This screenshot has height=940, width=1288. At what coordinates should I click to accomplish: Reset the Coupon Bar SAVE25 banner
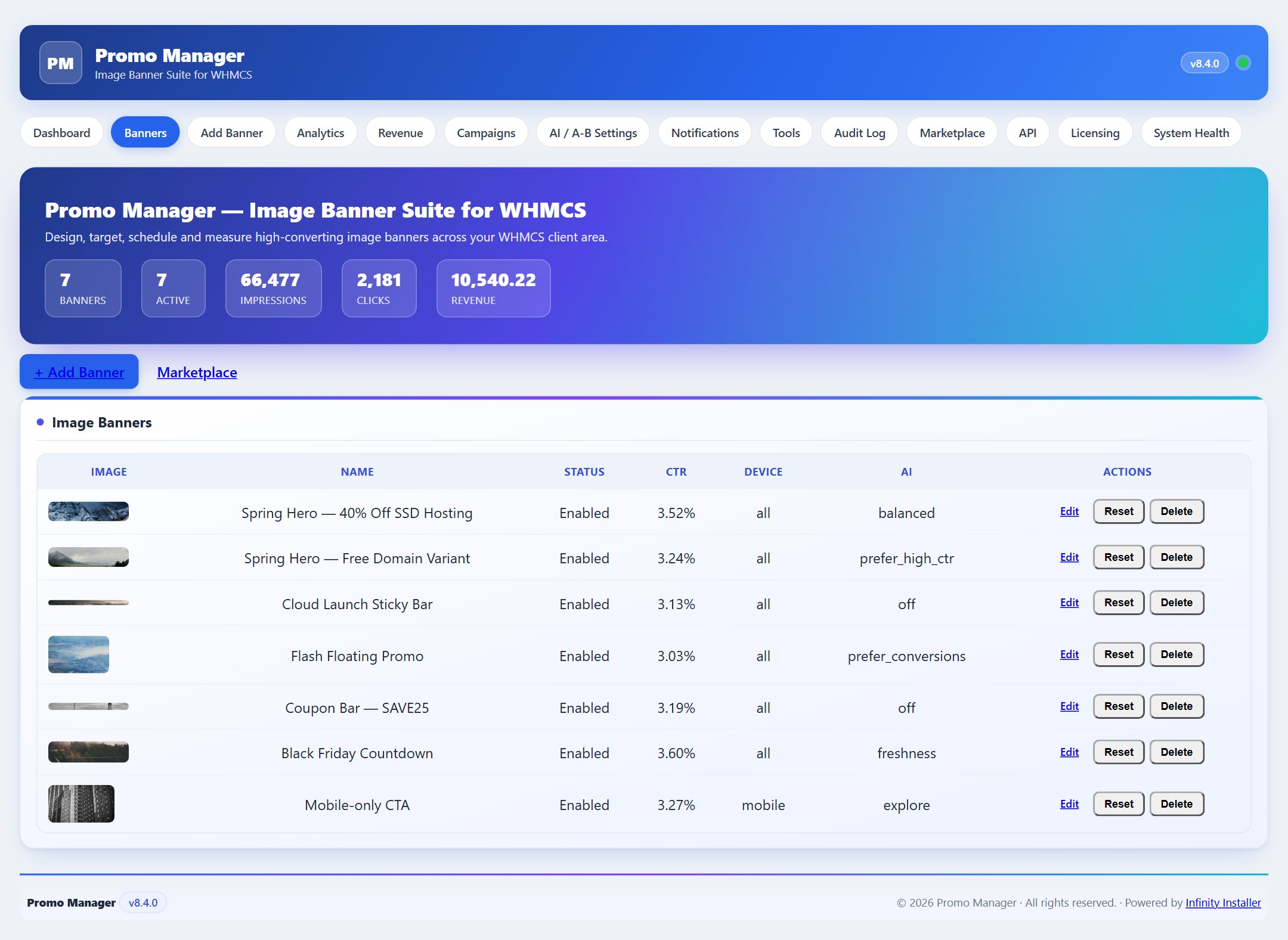click(x=1119, y=706)
